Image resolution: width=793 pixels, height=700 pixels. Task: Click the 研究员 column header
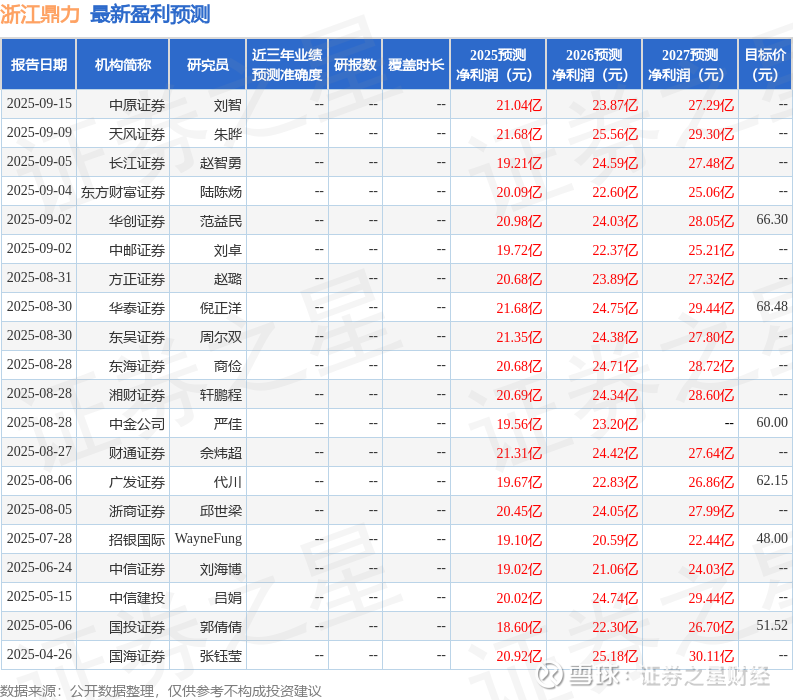(207, 64)
